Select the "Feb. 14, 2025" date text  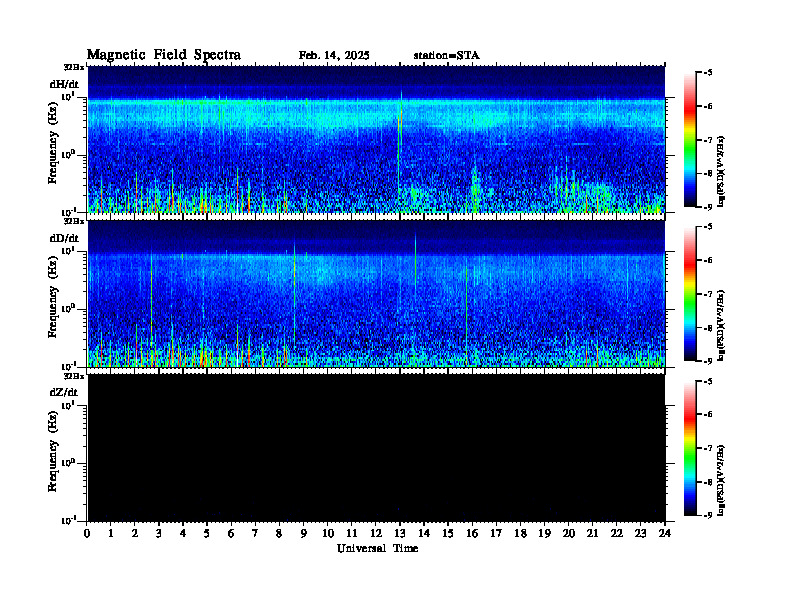pos(334,56)
